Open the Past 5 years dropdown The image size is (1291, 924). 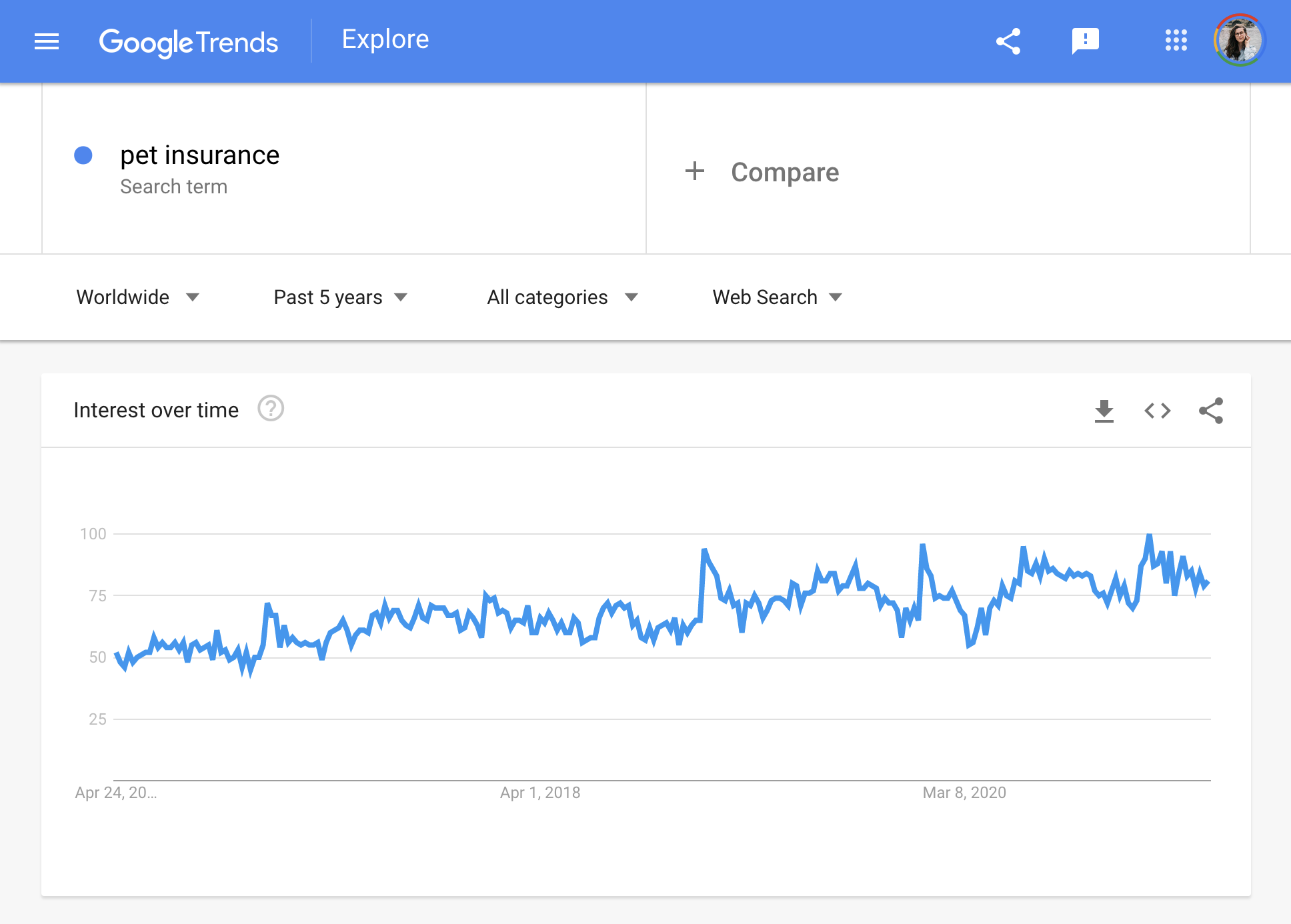[x=340, y=297]
